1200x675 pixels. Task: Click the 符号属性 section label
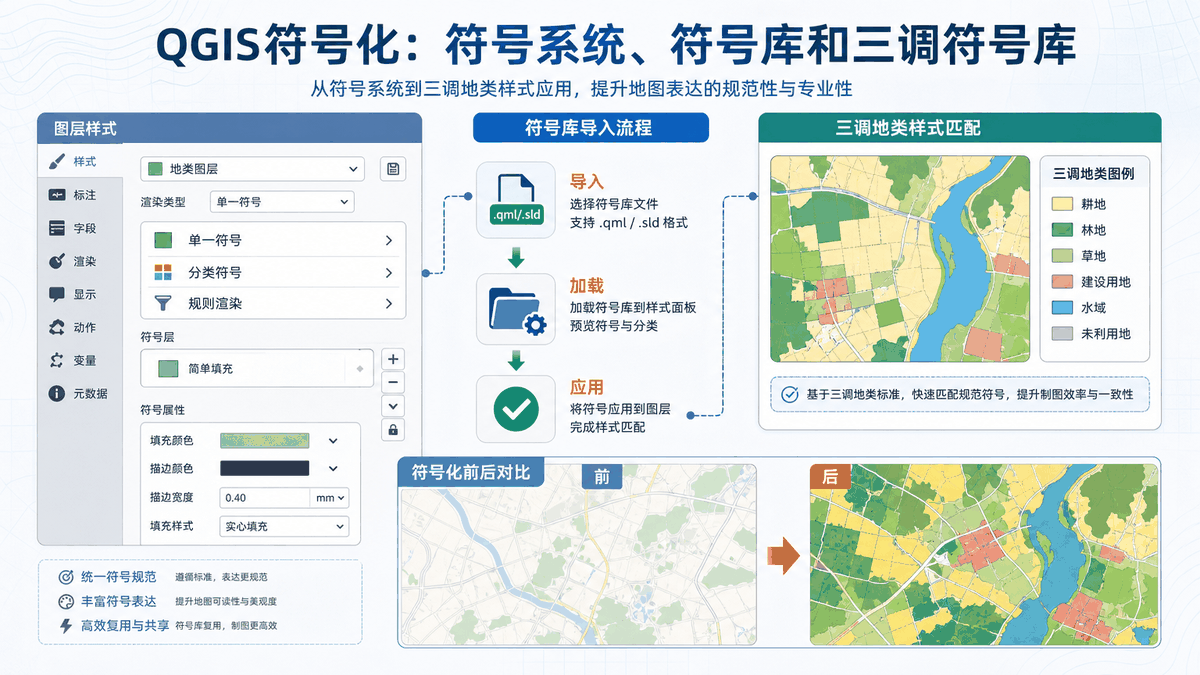pos(163,410)
